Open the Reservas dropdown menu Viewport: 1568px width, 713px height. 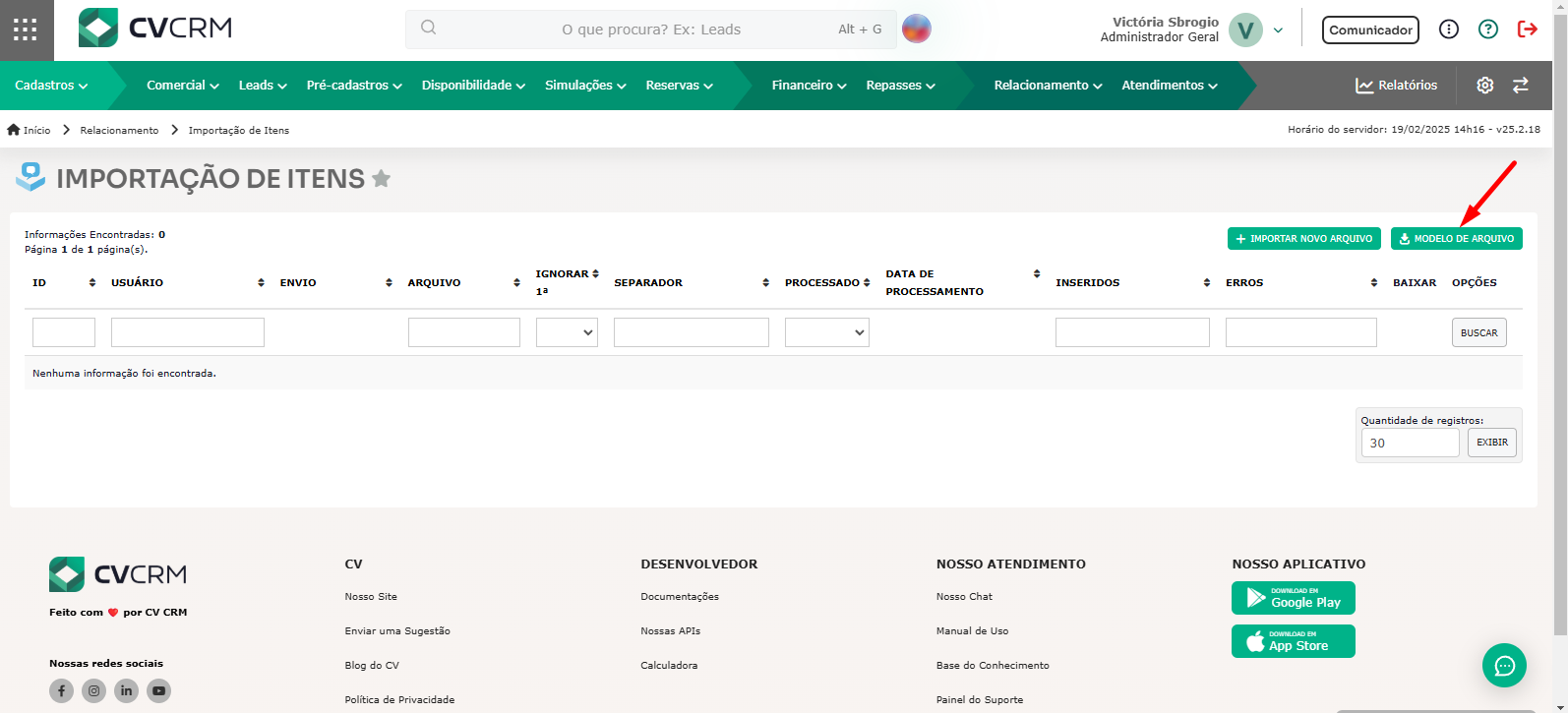click(679, 86)
